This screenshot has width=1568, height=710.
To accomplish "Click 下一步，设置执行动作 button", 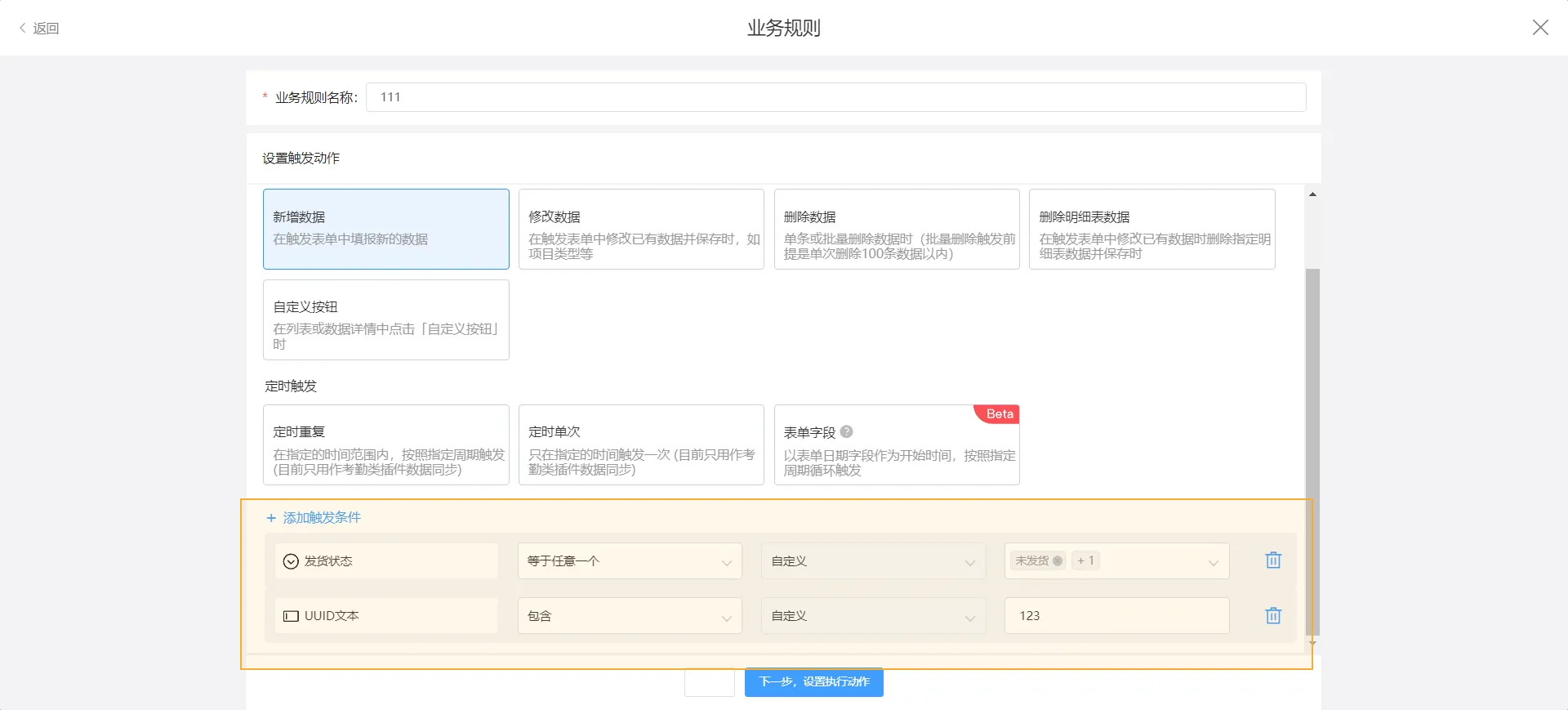I will (x=813, y=681).
